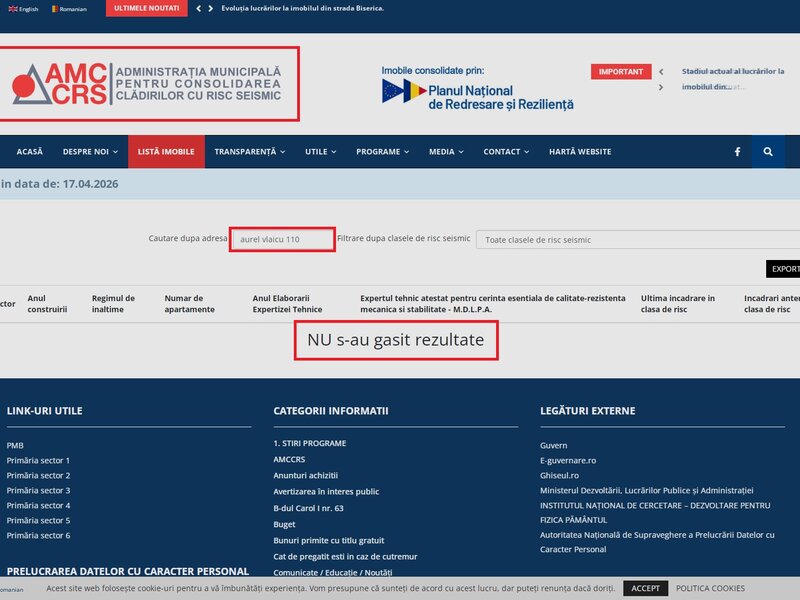Expand the Contact menu
The image size is (800, 600).
506,152
